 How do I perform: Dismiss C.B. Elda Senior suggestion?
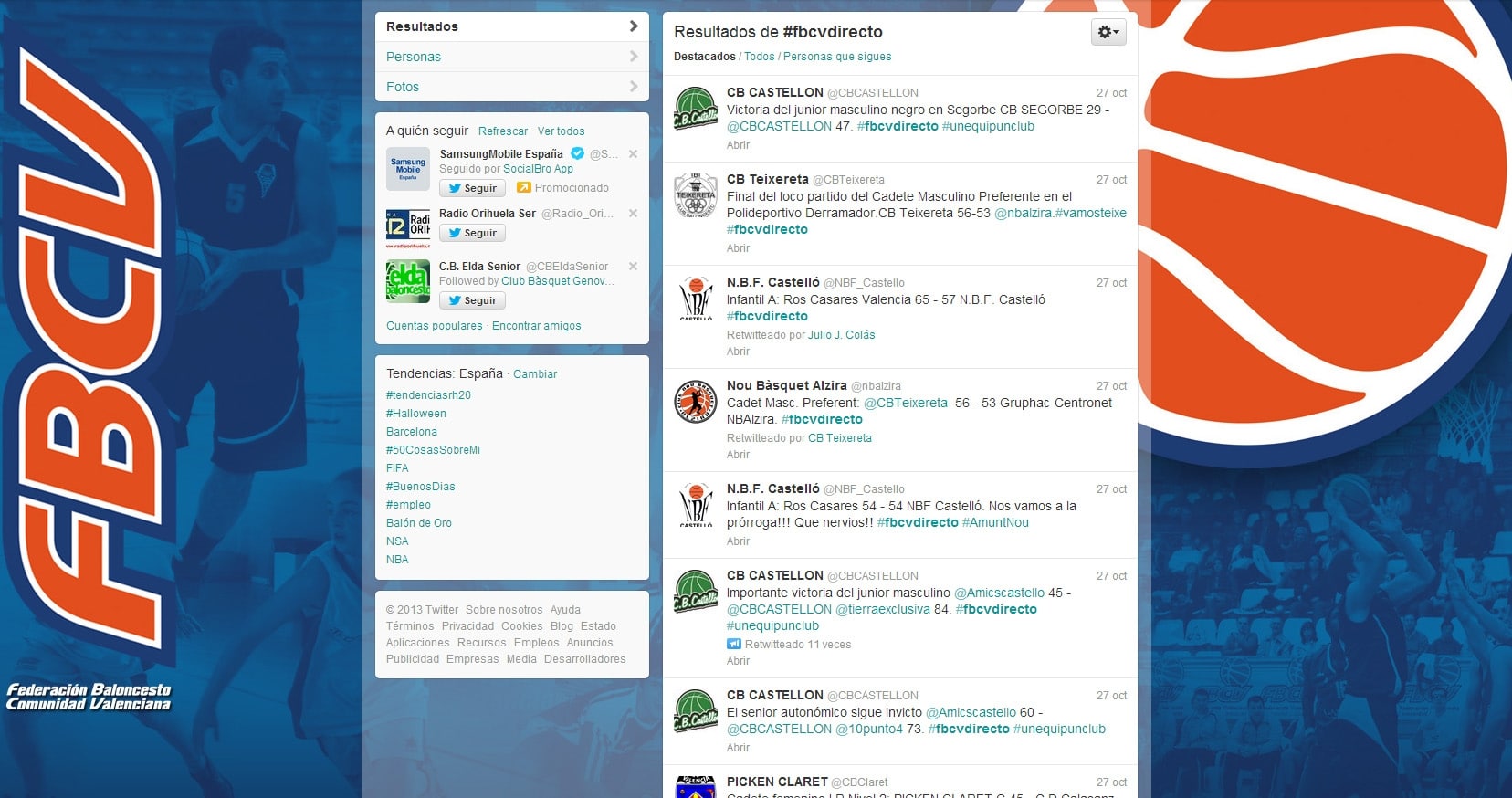pyautogui.click(x=633, y=267)
